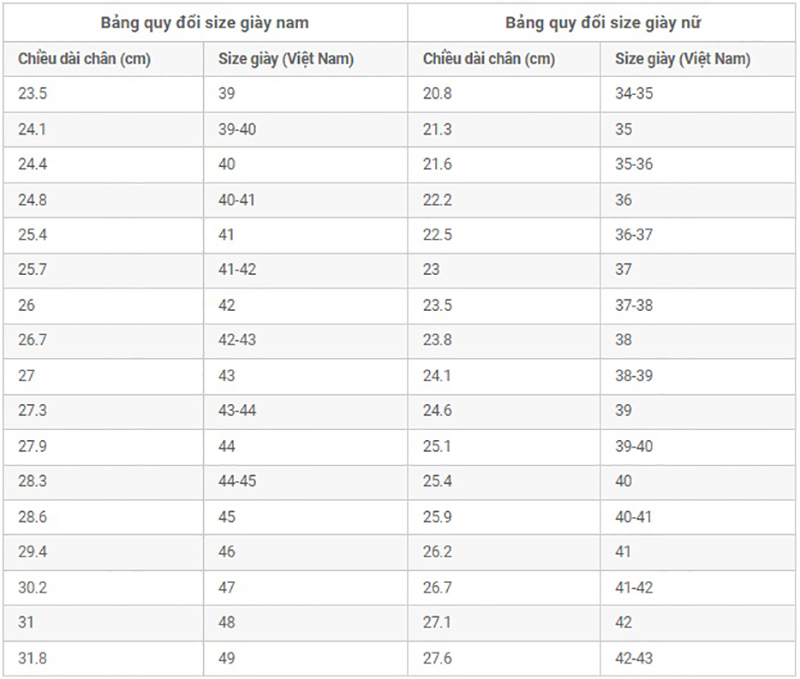Select the size 35-36 cell

[634, 164]
